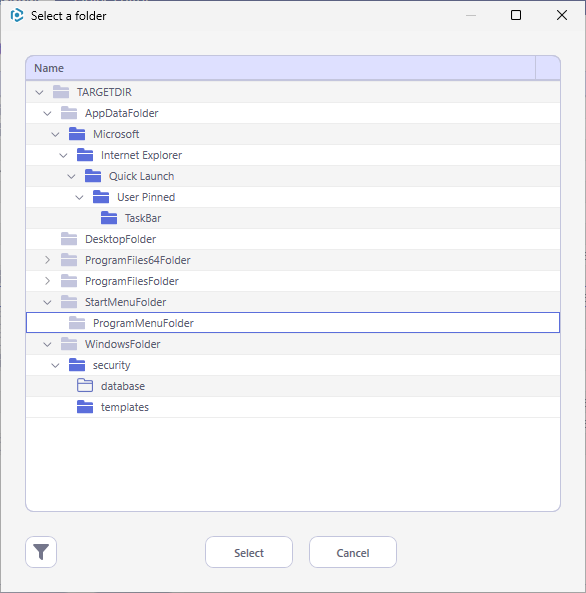This screenshot has height=593, width=586.
Task: Click the Cancel button
Action: tap(353, 552)
